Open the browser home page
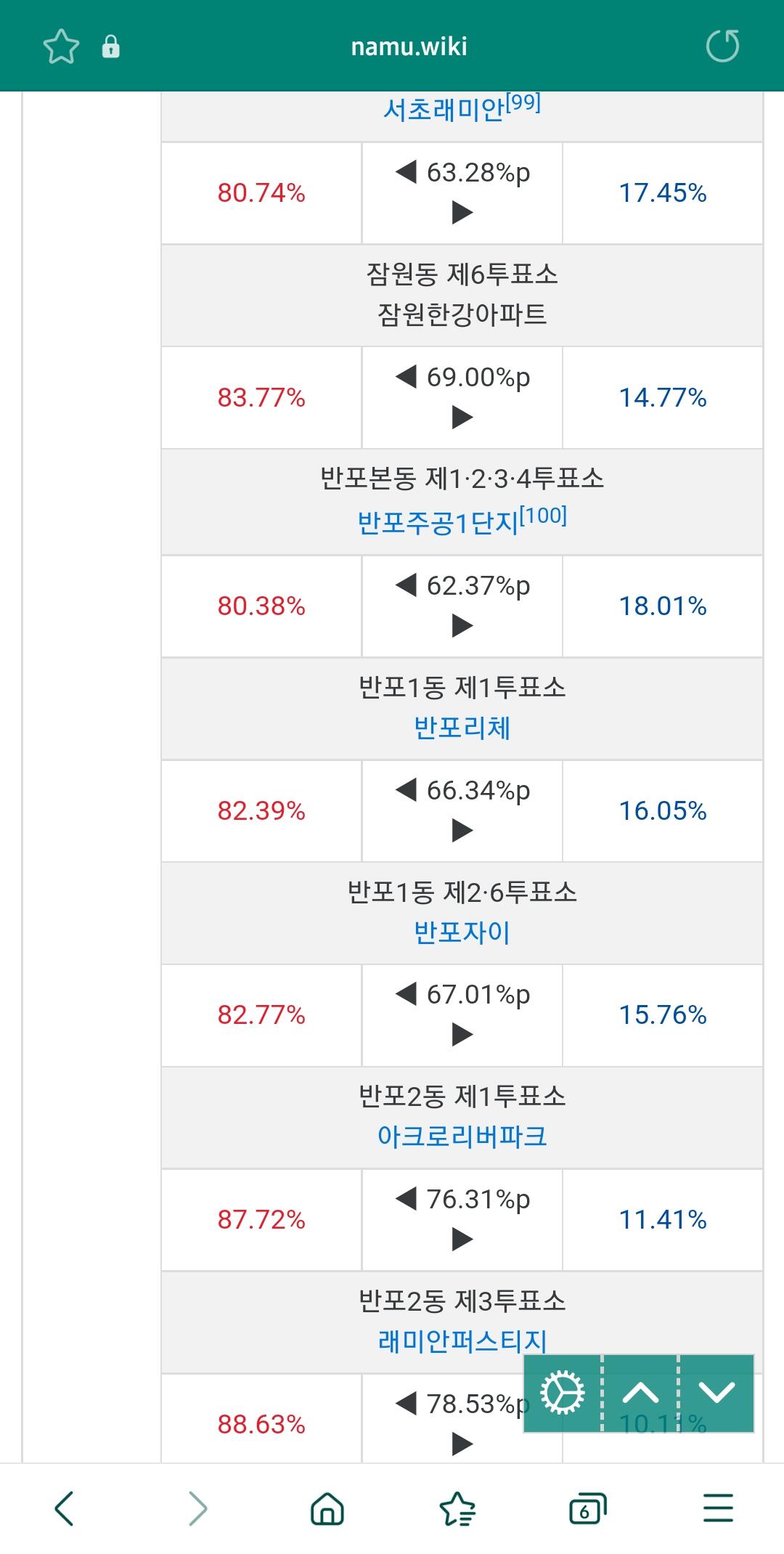 [x=327, y=1508]
